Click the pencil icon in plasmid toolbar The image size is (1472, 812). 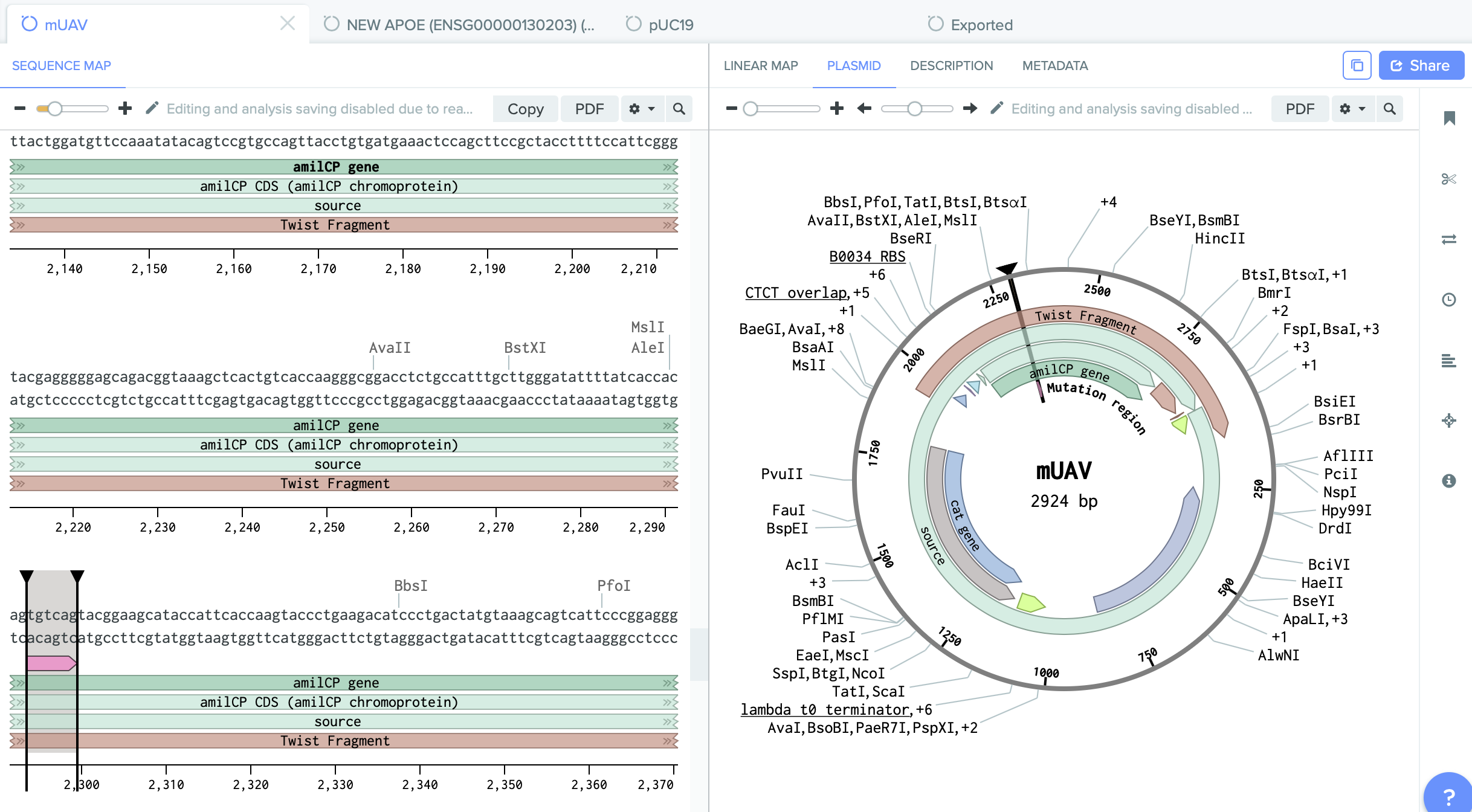(997, 108)
